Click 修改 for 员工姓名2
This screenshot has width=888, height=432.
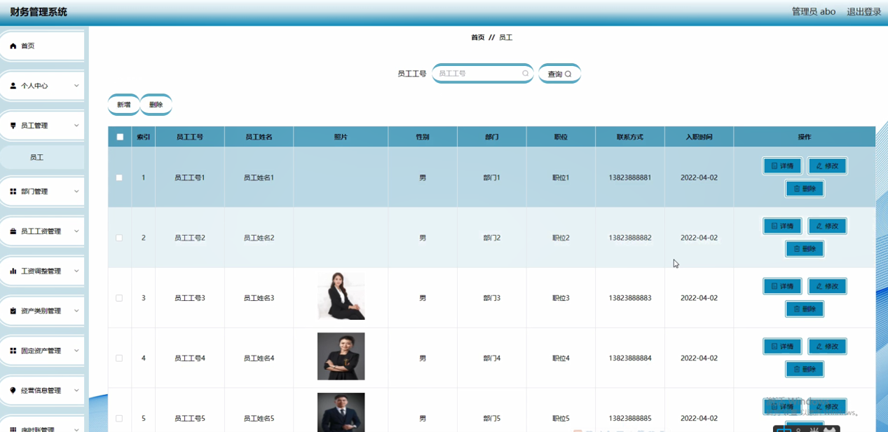point(827,226)
